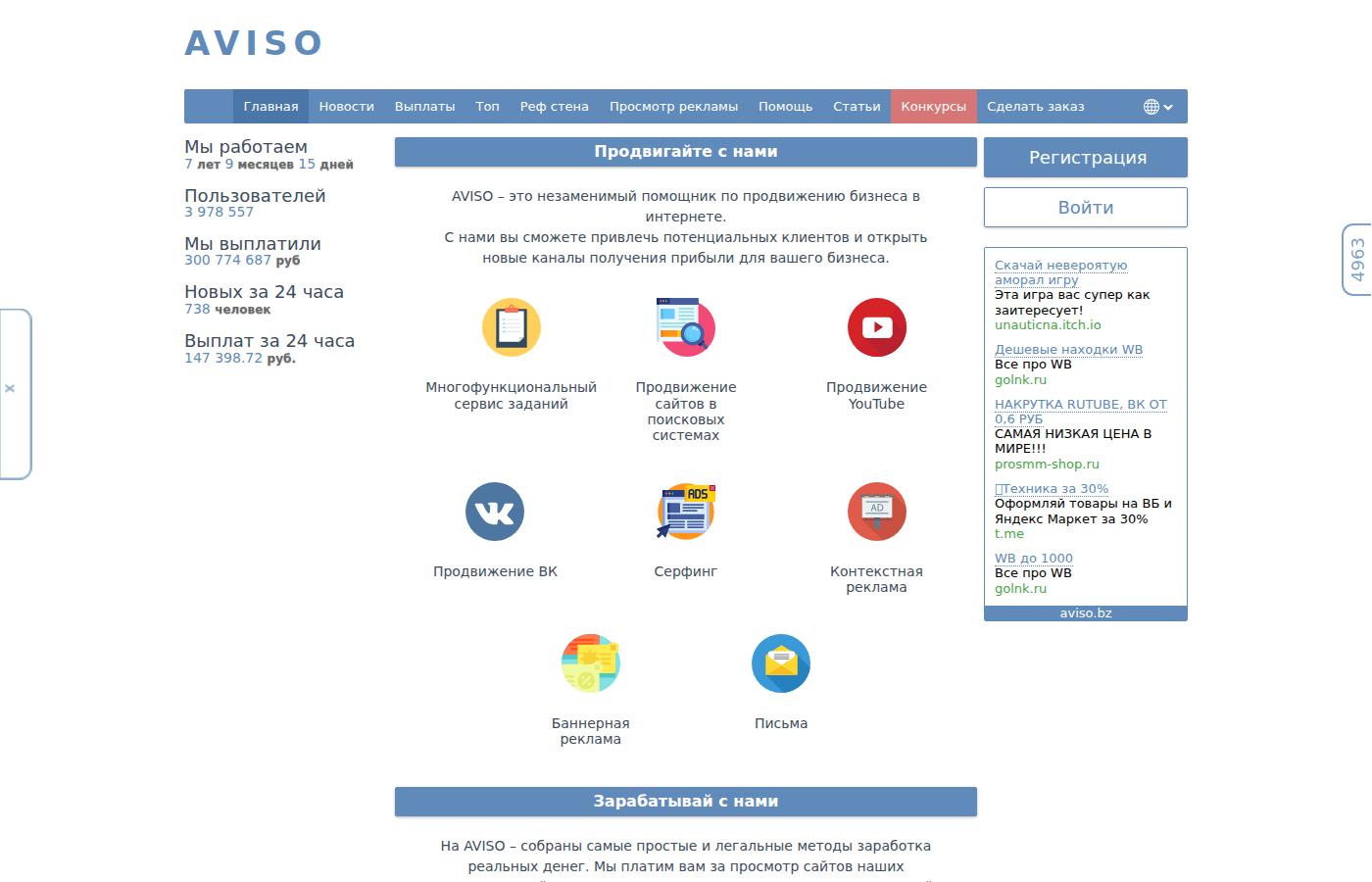Open the Серфинг ADS icon
Image resolution: width=1372 pixels, height=882 pixels.
click(x=686, y=512)
